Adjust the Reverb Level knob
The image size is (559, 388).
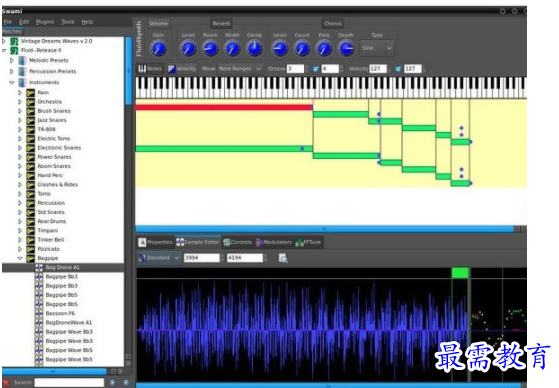(x=188, y=48)
